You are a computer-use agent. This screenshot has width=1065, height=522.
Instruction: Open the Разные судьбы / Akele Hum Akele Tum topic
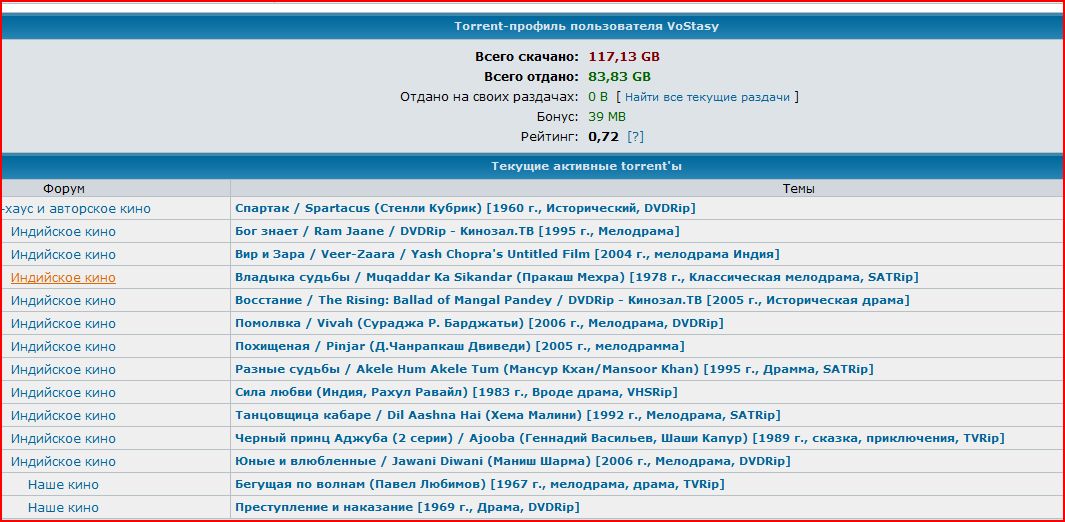[x=554, y=369]
